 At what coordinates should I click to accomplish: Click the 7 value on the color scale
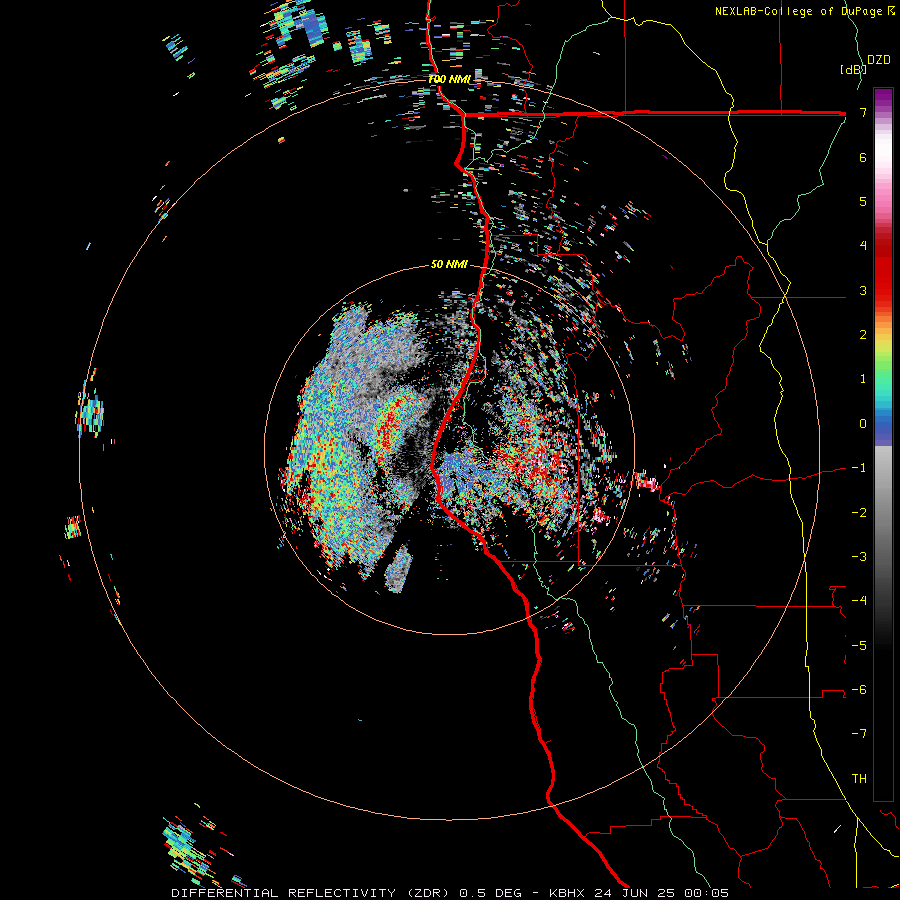863,112
